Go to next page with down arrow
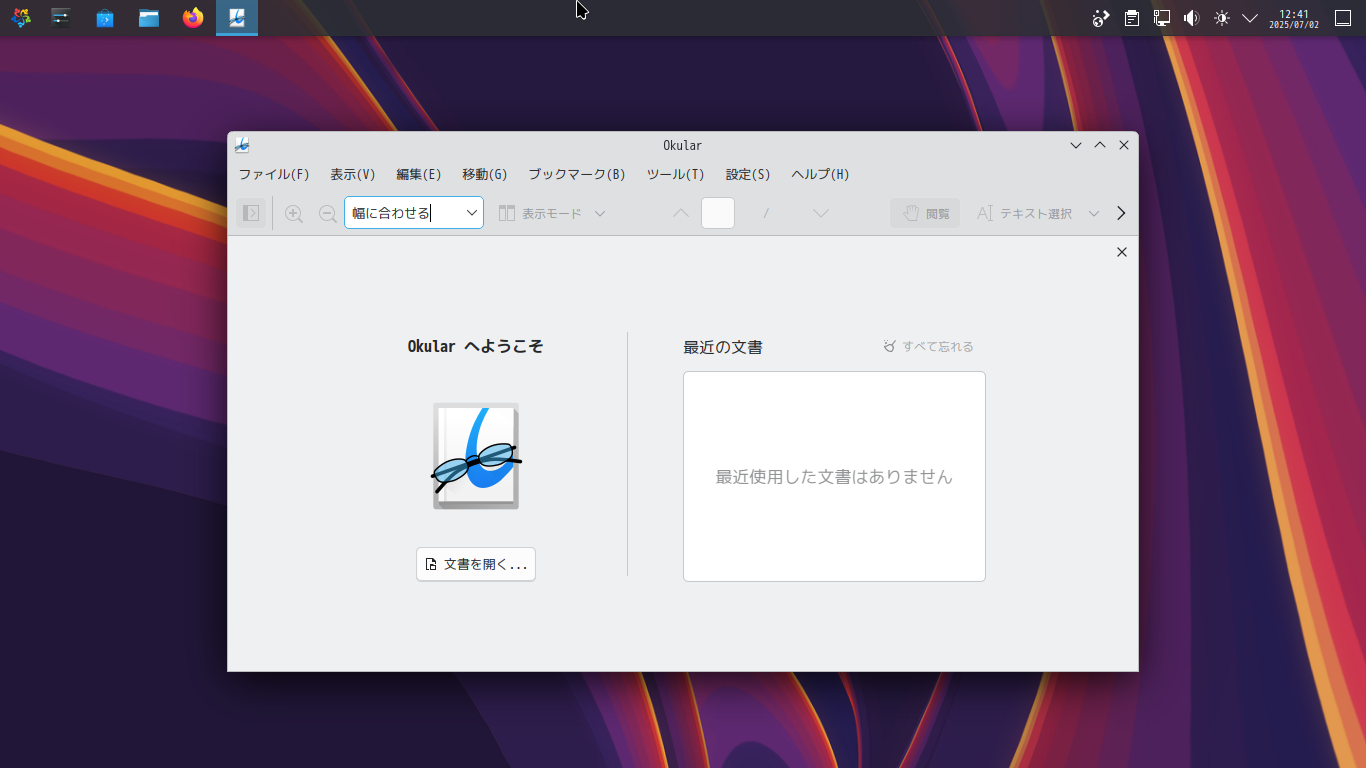Screen dimensions: 1366x768 point(820,213)
